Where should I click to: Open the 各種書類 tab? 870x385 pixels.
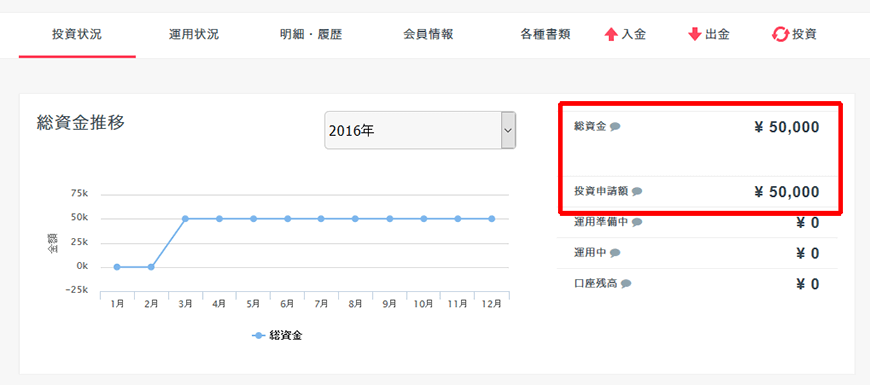[x=545, y=34]
